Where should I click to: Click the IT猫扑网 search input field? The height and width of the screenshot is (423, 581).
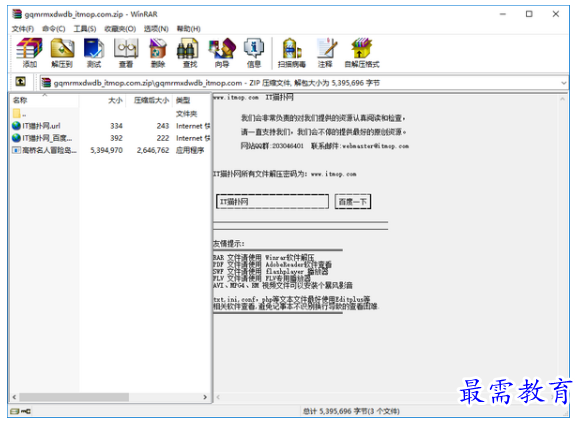[272, 201]
